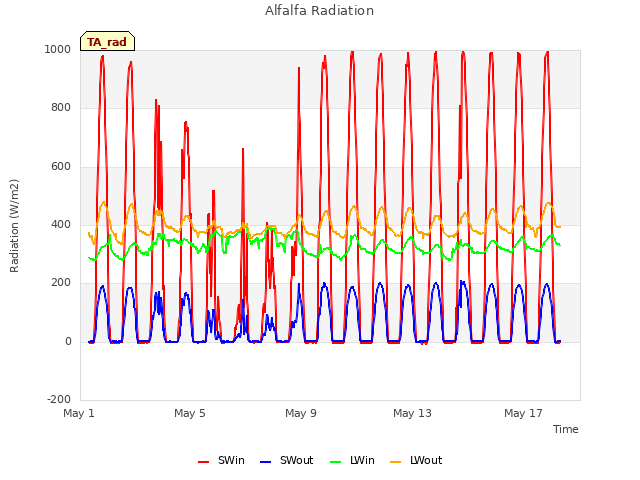Screen dimensions: 640x480
Task: Click the Time axis title
Action: (565, 429)
